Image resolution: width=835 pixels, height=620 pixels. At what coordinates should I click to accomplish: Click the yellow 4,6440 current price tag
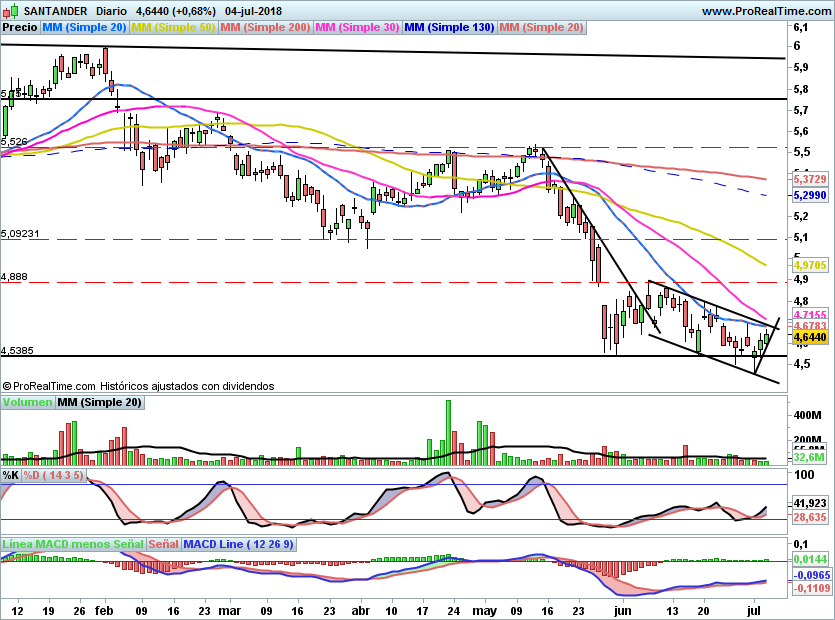[810, 337]
